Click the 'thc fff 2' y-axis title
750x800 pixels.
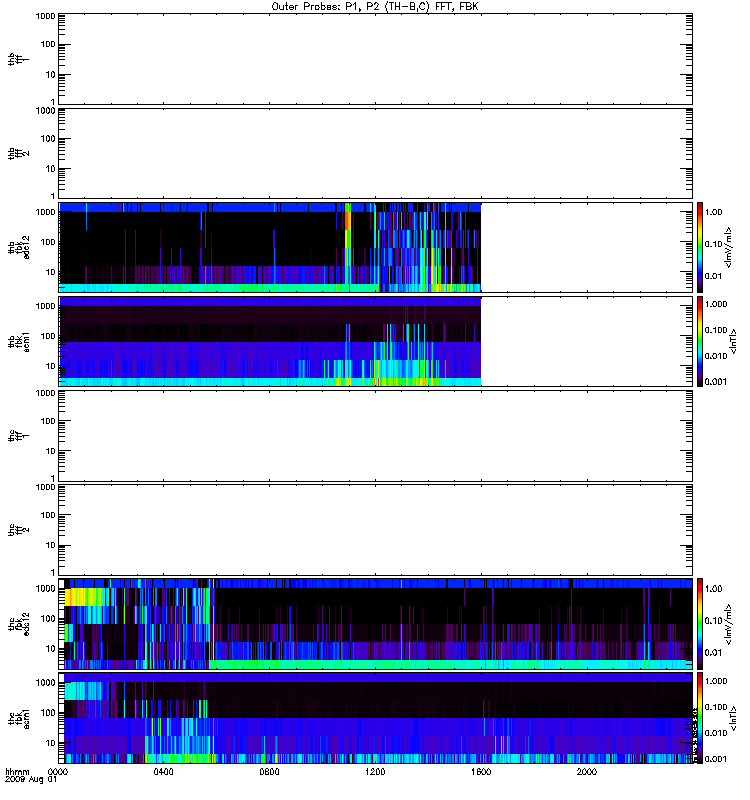click(x=19, y=530)
